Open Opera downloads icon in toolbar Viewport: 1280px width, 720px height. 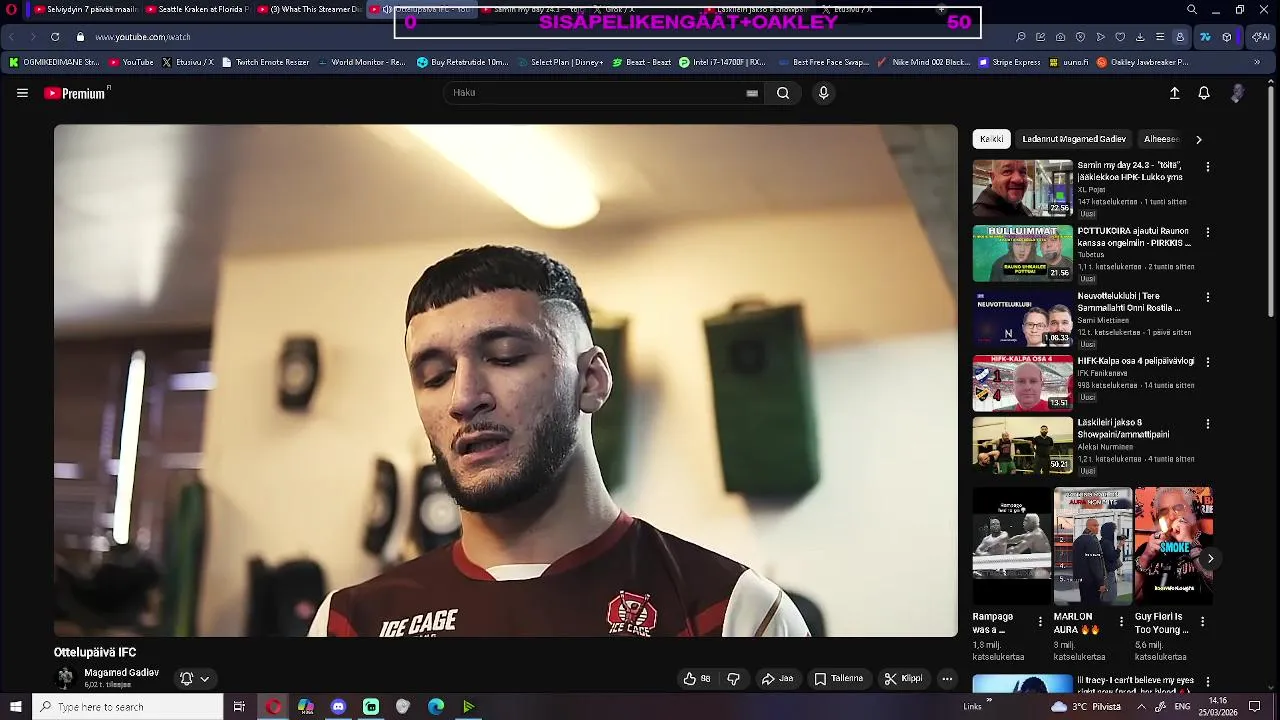pos(1140,37)
